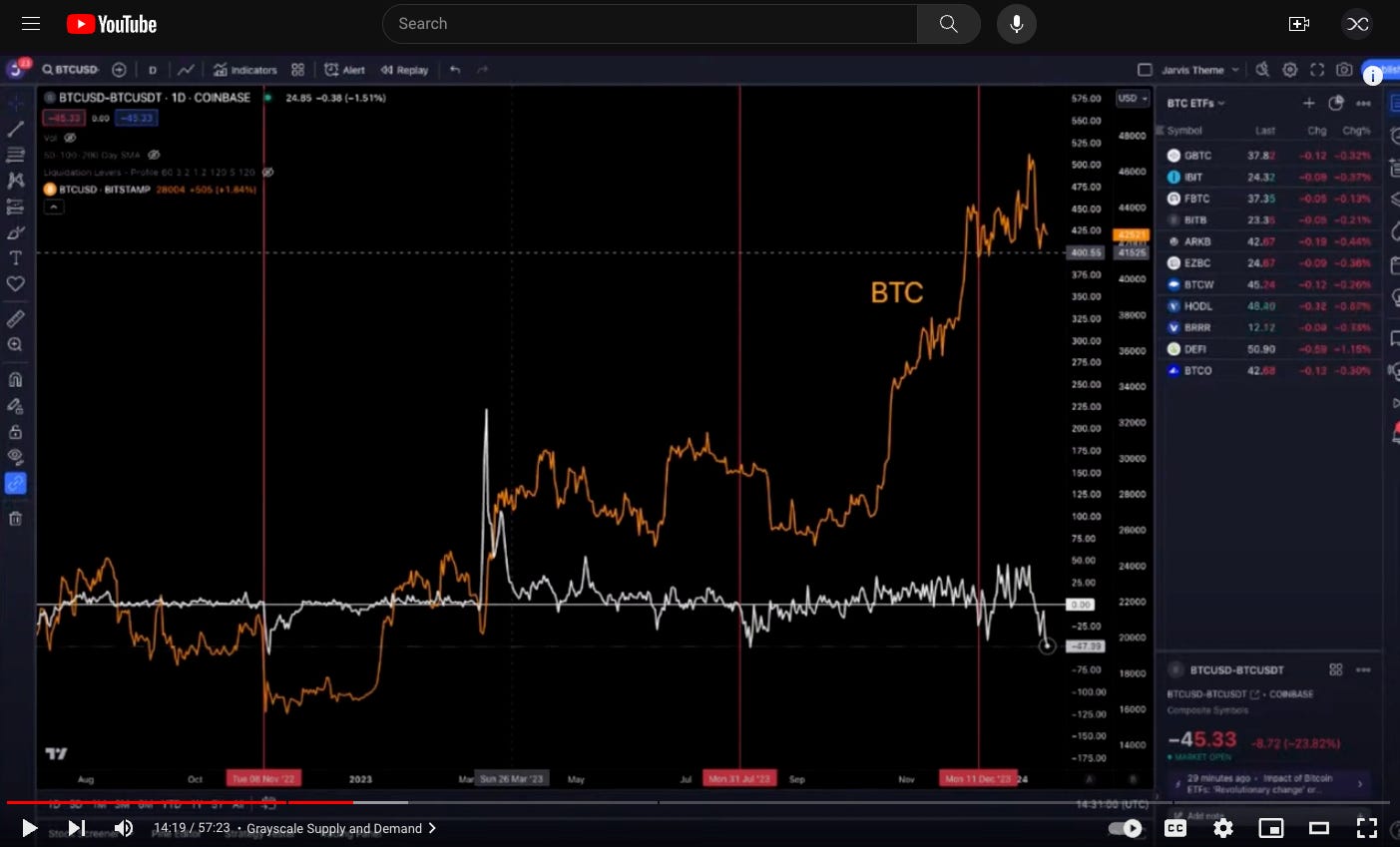Sort watchlist by Chg% column
1400x847 pixels.
(x=1356, y=131)
